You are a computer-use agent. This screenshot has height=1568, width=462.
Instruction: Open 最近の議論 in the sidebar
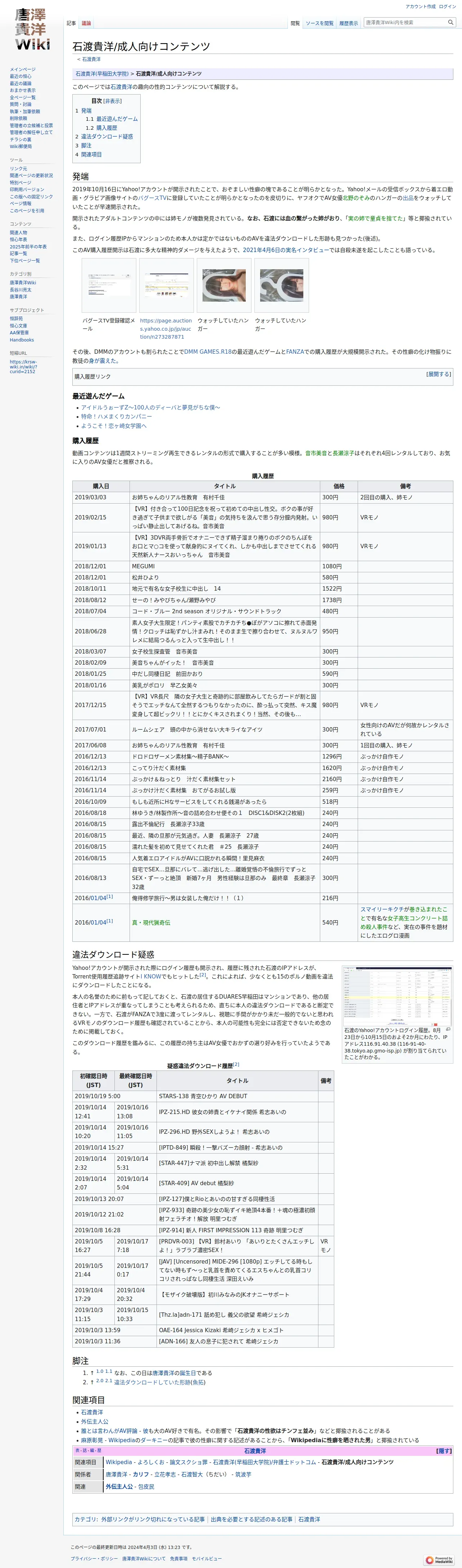21,83
